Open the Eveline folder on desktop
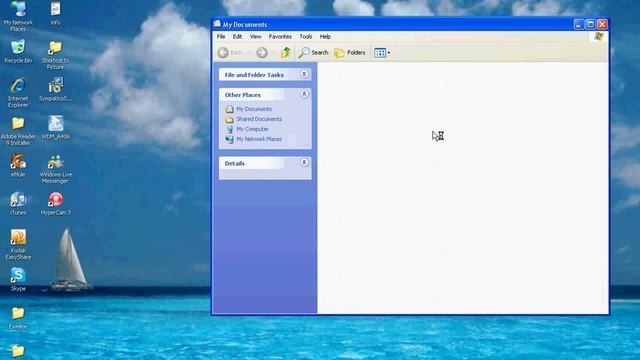 (x=18, y=318)
